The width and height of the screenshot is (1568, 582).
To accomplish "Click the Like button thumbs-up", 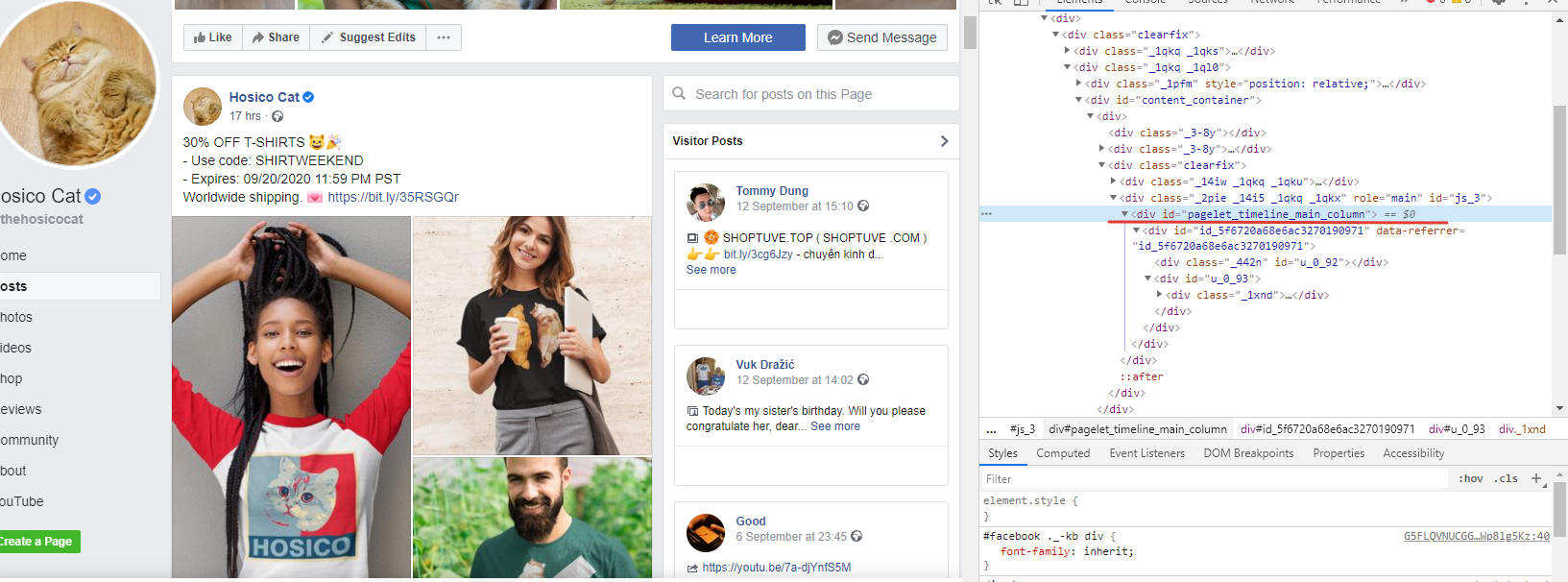I will coord(212,37).
